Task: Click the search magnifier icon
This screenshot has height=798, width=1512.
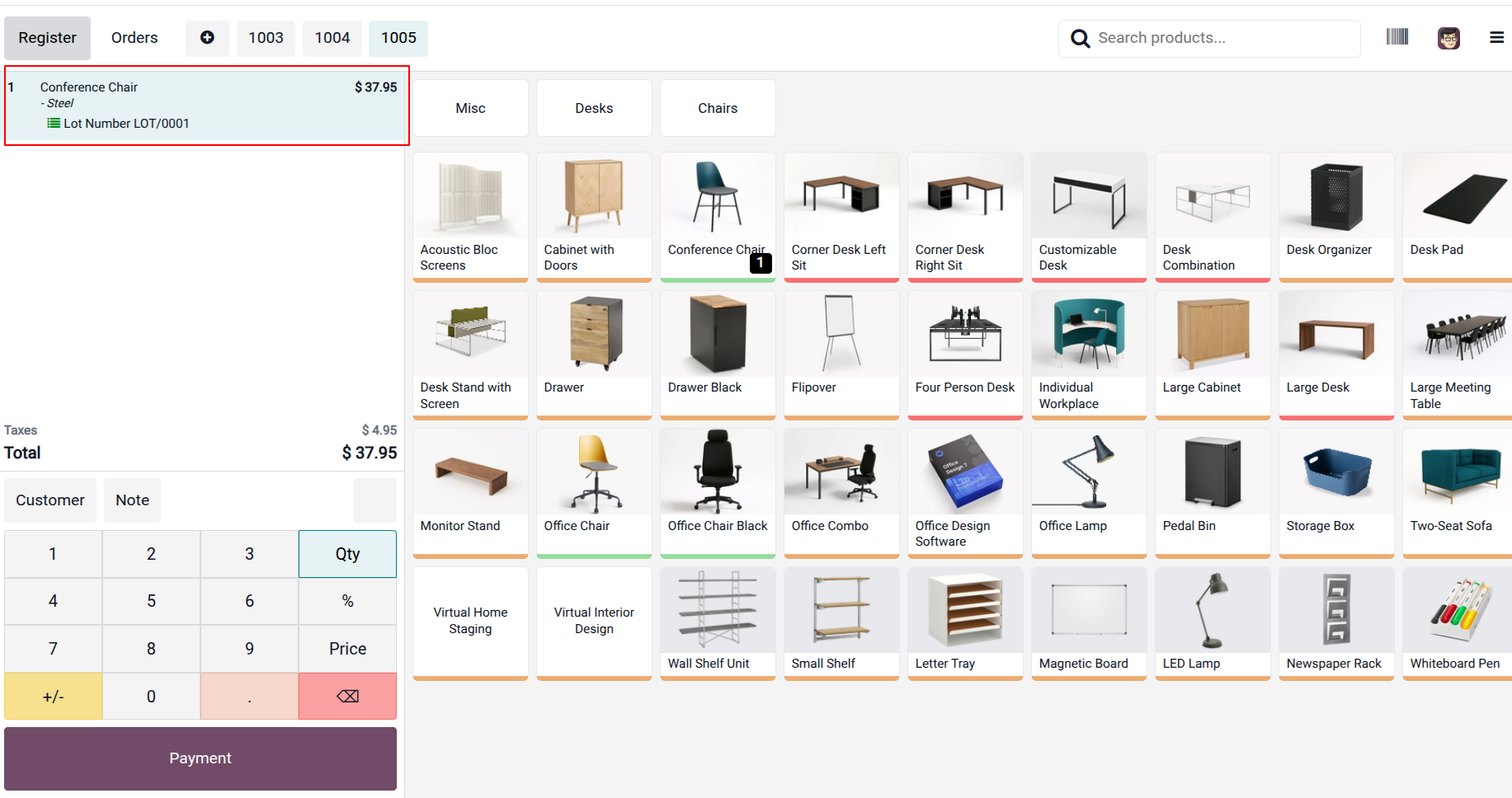Action: click(1080, 38)
